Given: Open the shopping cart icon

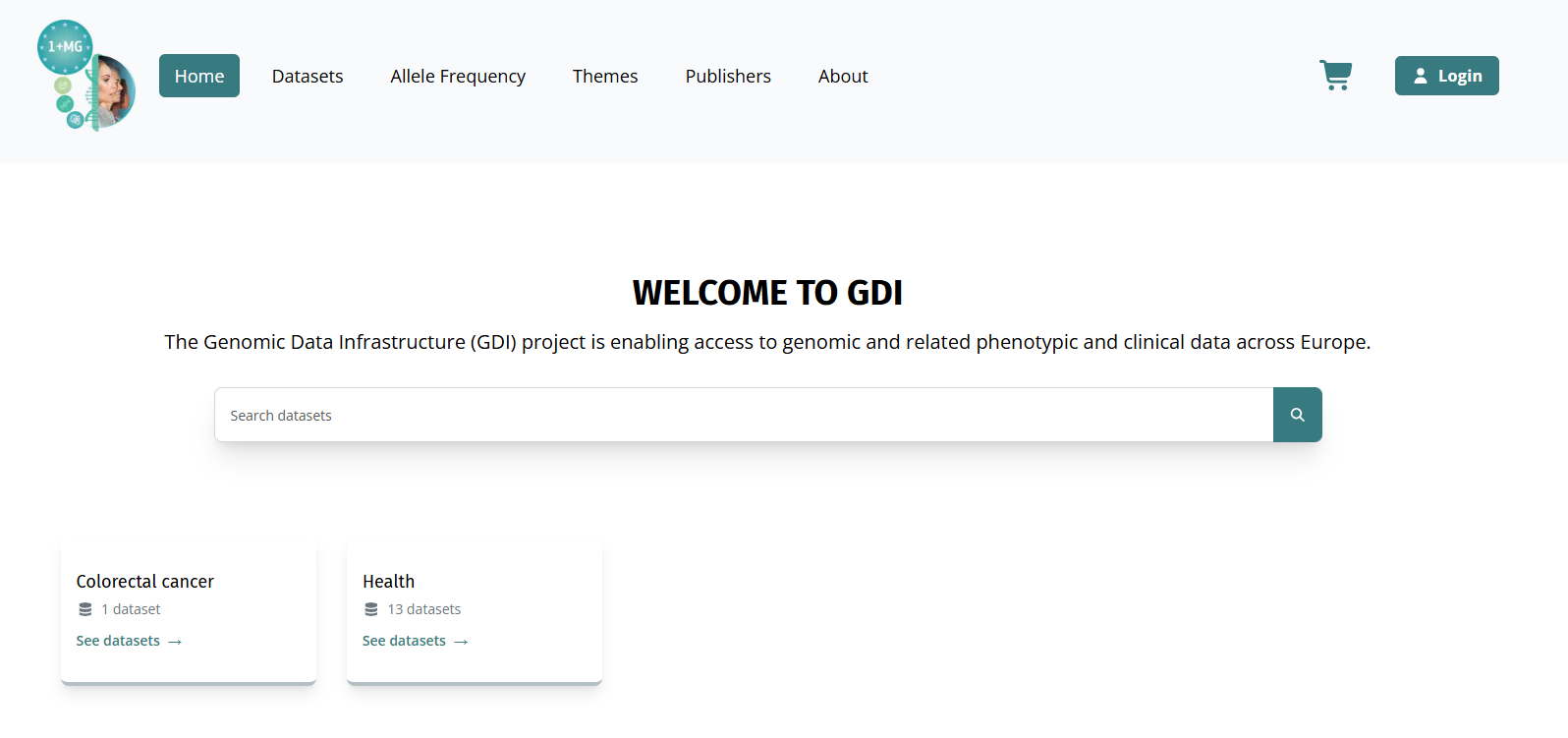Looking at the screenshot, I should pos(1335,76).
